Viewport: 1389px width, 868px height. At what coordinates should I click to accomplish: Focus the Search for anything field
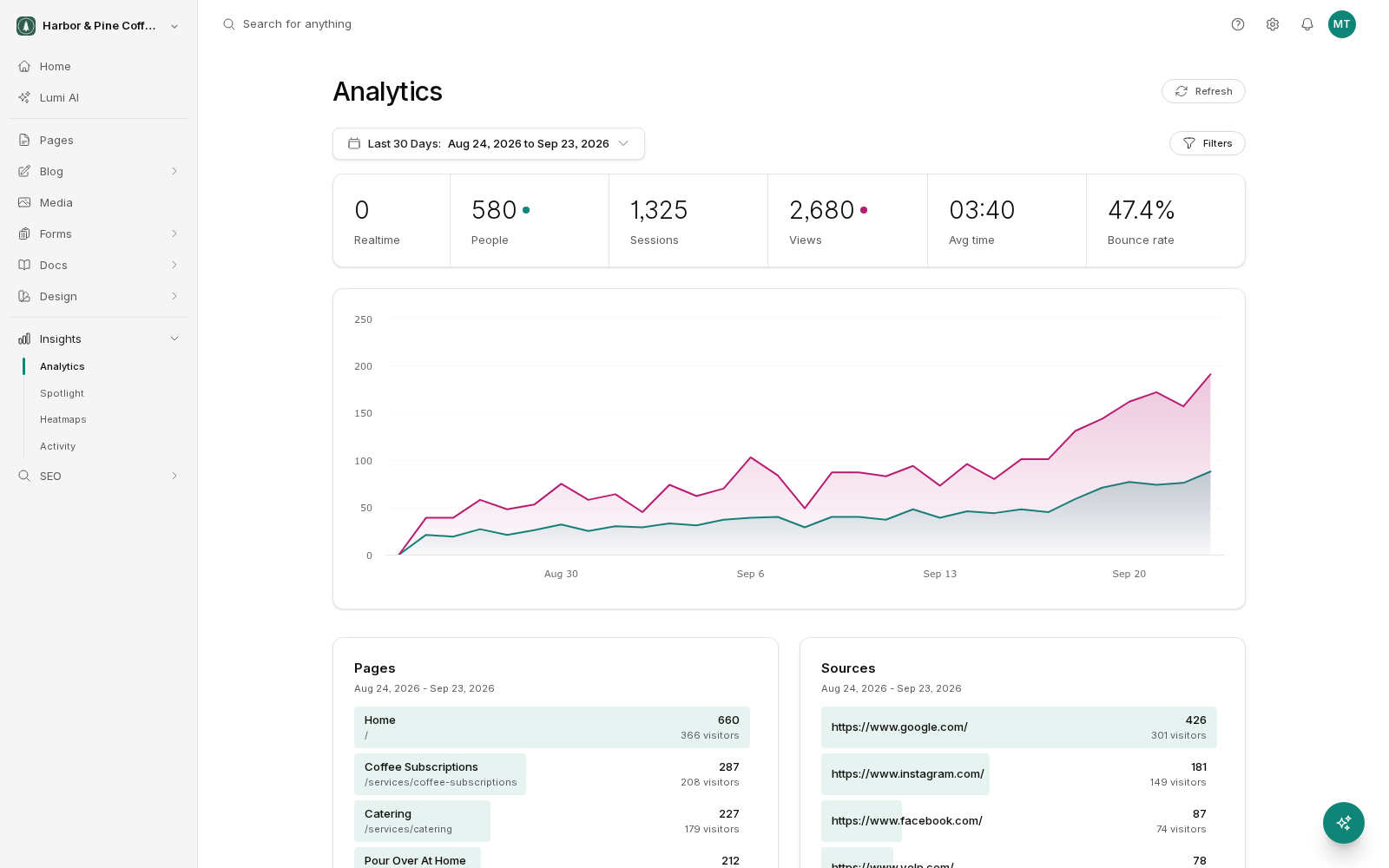pos(297,24)
